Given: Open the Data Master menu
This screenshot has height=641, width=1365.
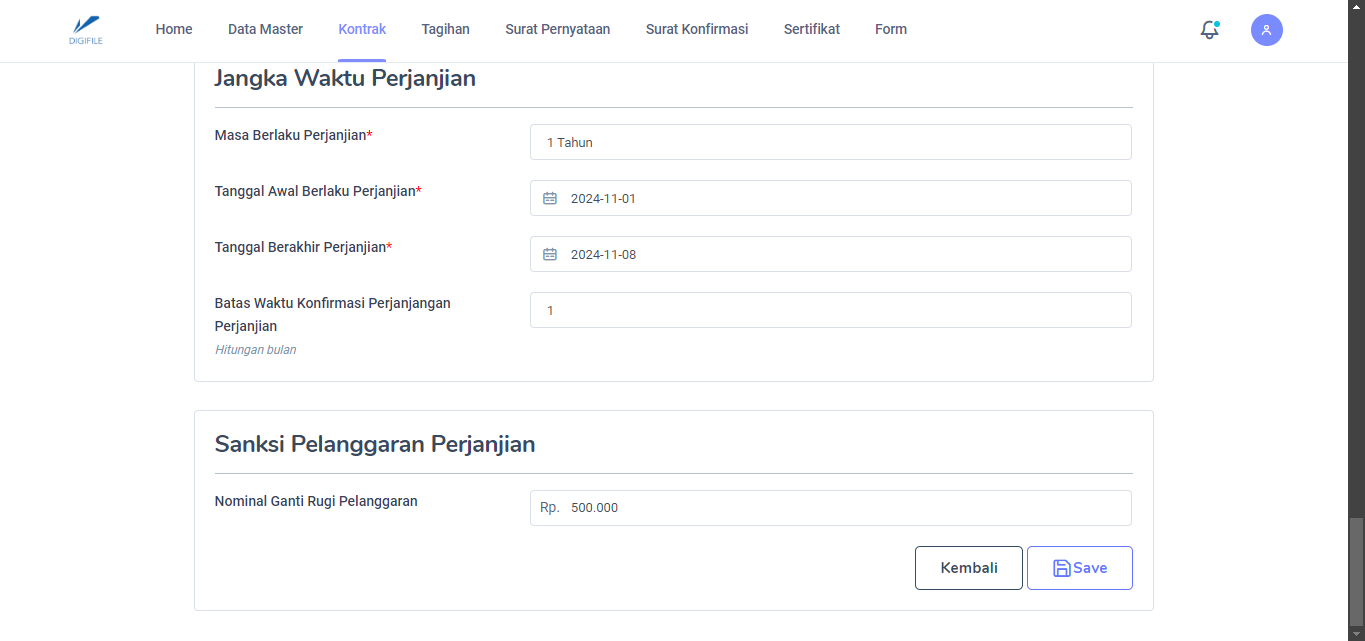Looking at the screenshot, I should (265, 30).
